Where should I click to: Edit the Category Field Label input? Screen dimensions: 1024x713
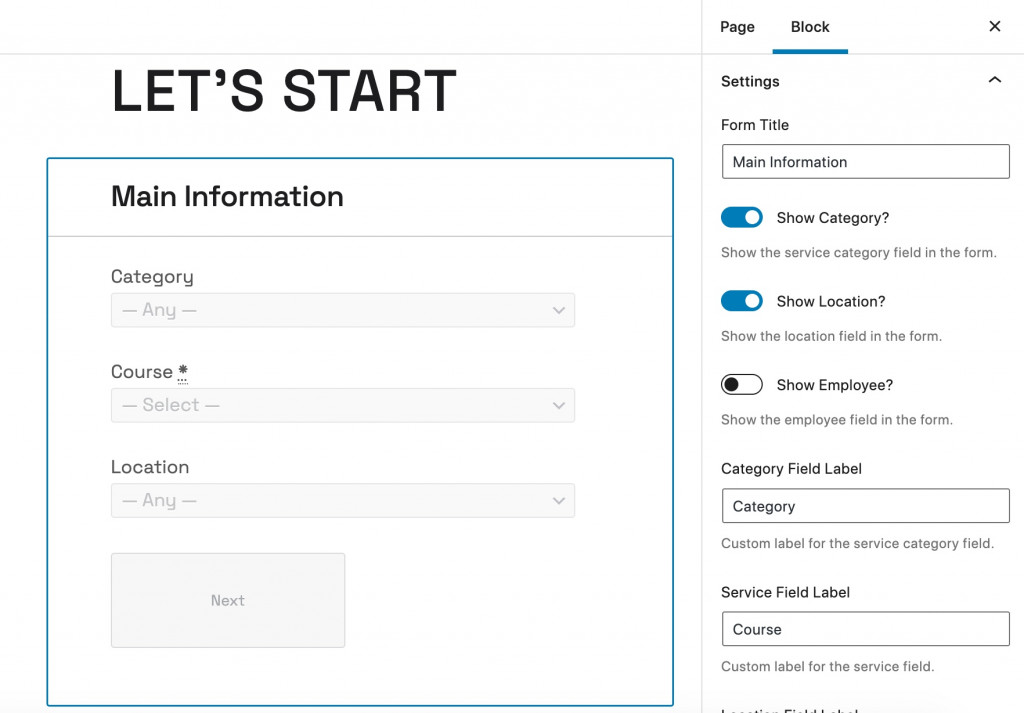point(865,506)
